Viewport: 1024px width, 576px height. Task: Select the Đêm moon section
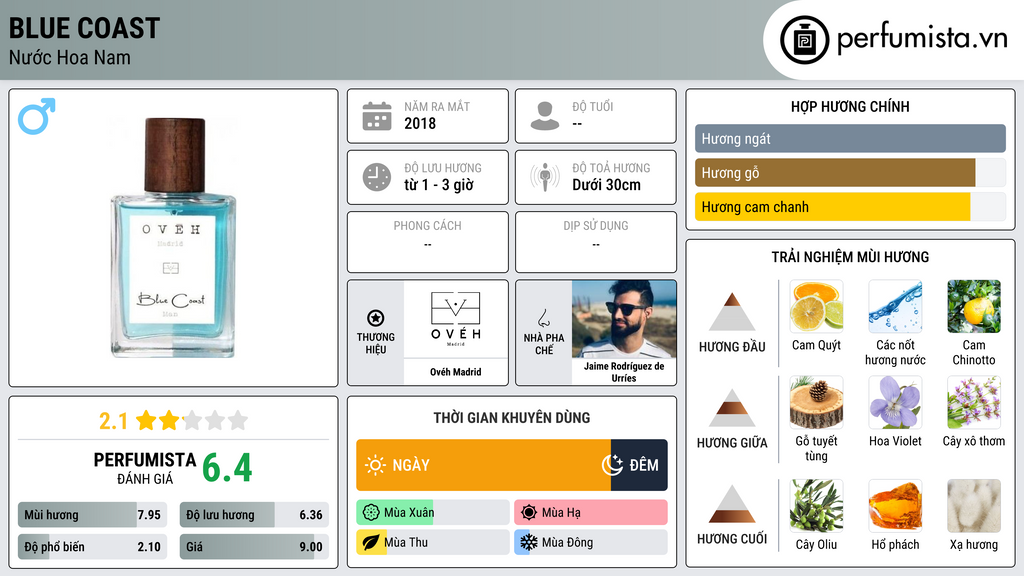click(639, 465)
